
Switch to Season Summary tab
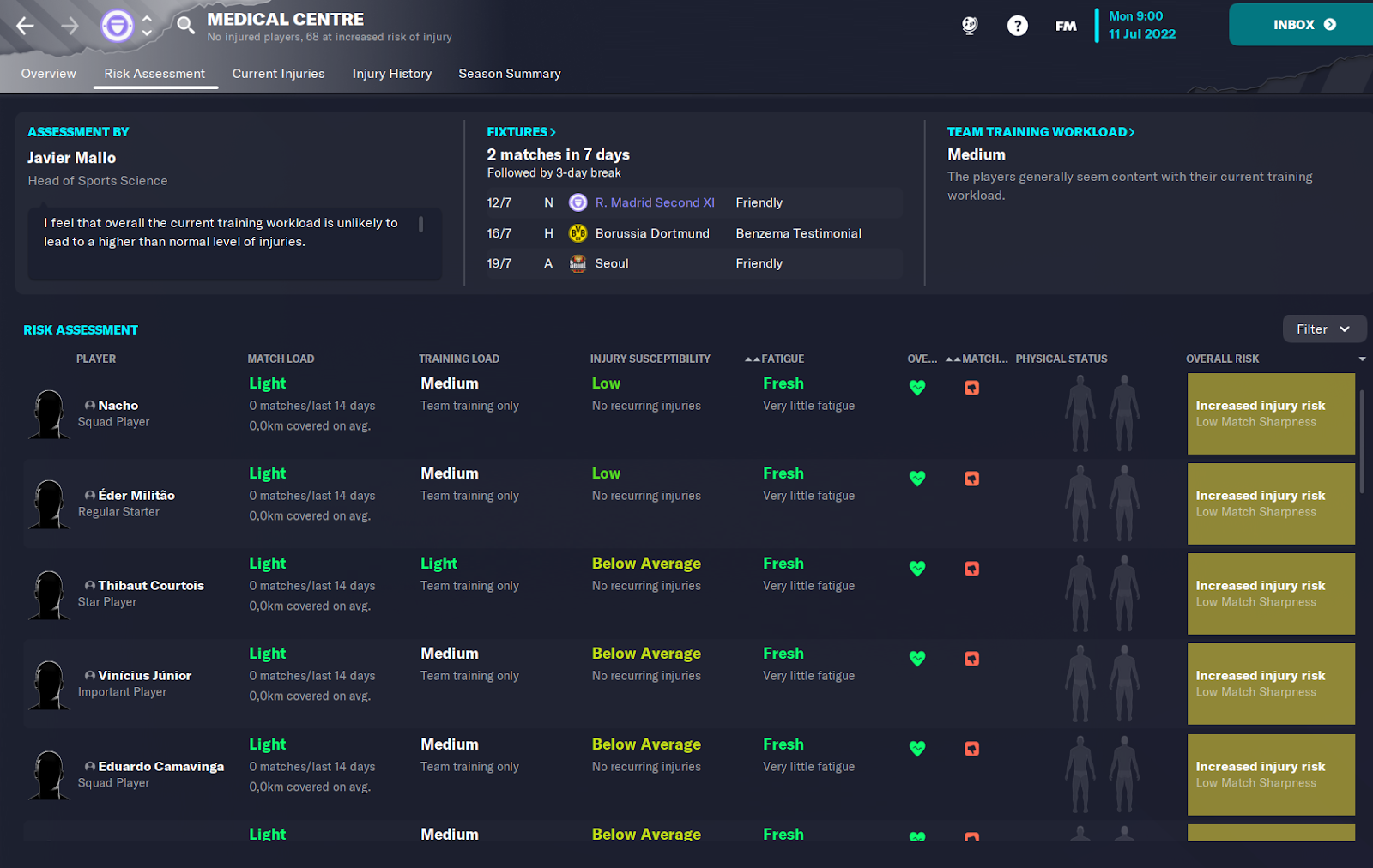[510, 74]
